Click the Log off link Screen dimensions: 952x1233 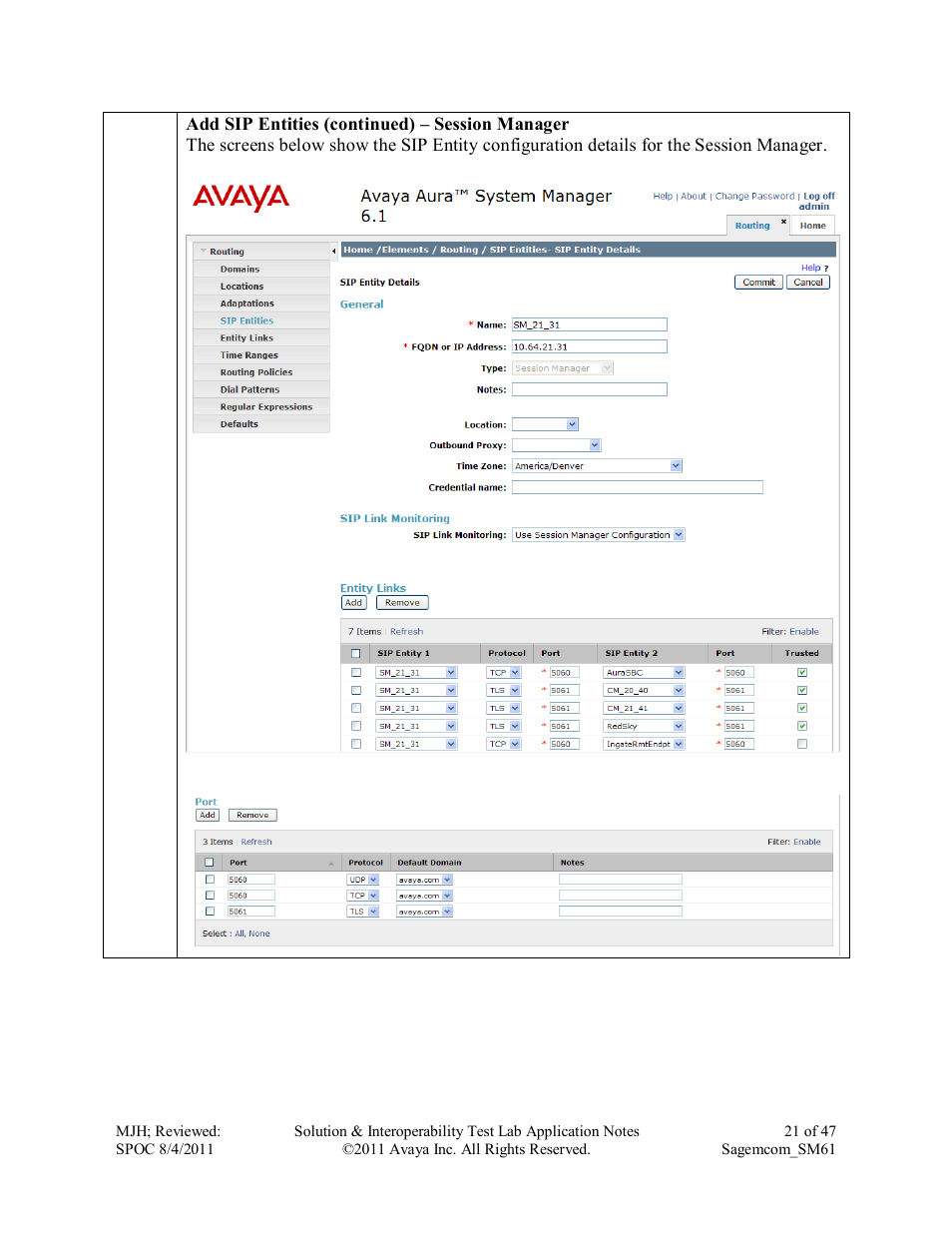[x=819, y=197]
